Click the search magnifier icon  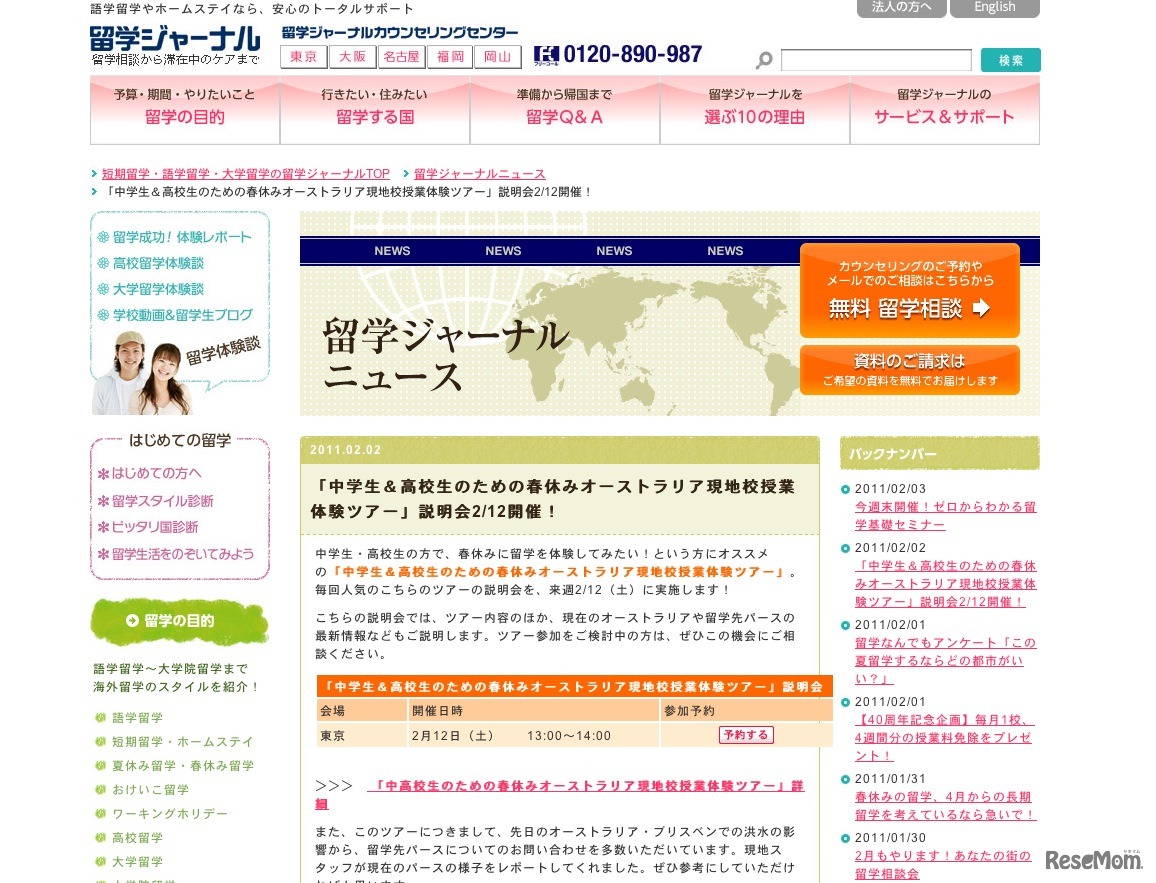pos(764,60)
